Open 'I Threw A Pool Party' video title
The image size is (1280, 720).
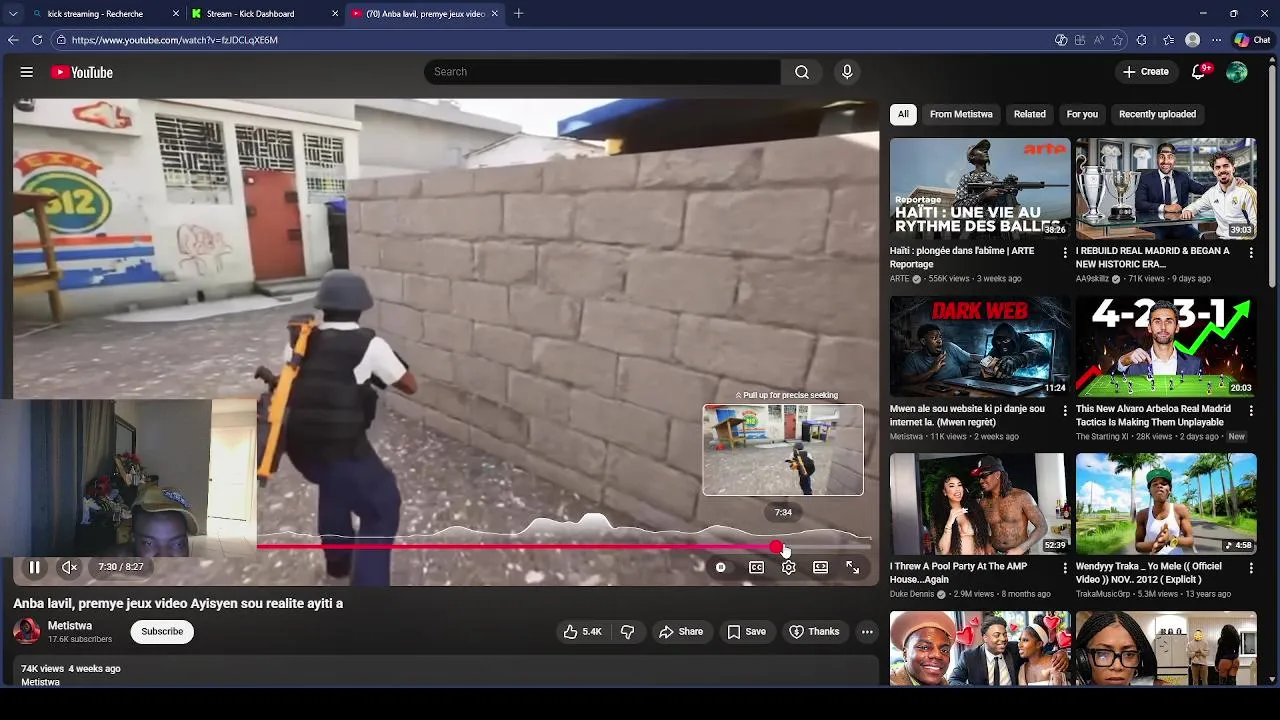965,573
